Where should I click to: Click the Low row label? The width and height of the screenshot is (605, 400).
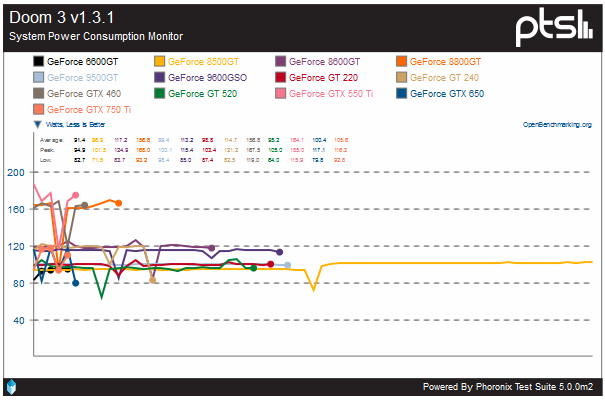pos(46,160)
